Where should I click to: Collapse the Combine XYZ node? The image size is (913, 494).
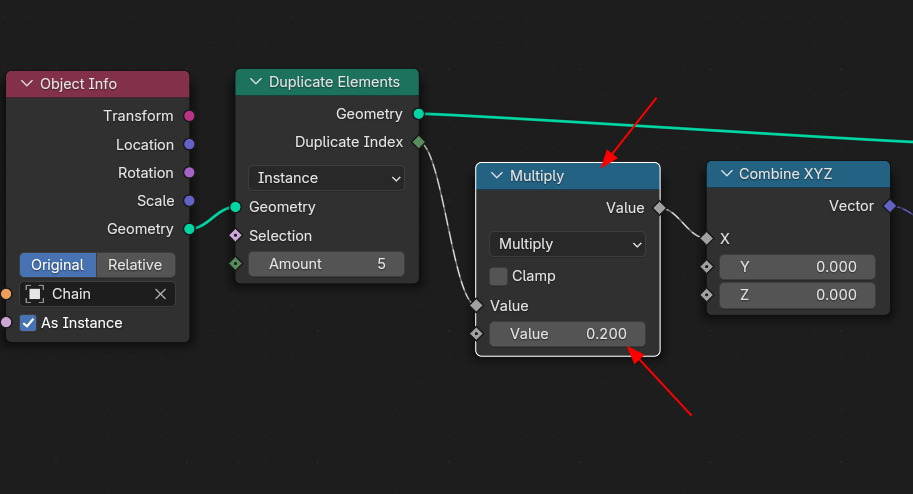pos(726,174)
